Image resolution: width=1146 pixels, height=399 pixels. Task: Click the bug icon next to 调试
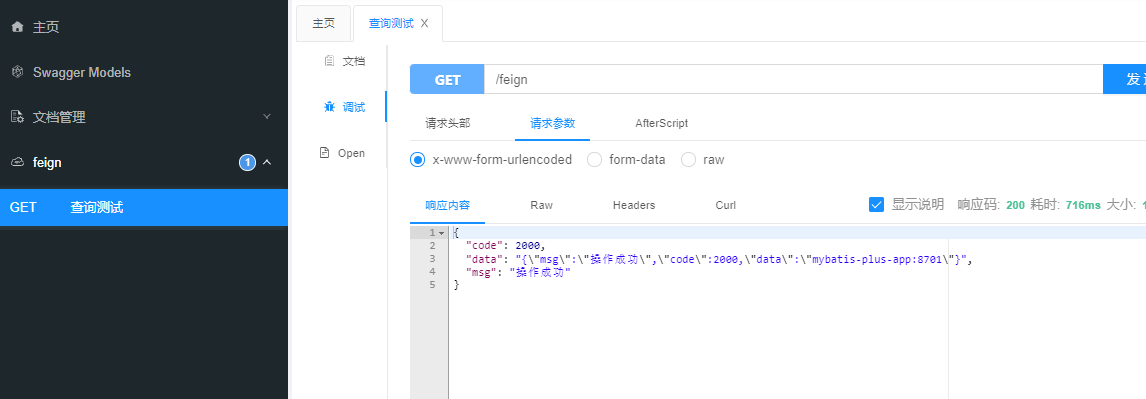329,107
